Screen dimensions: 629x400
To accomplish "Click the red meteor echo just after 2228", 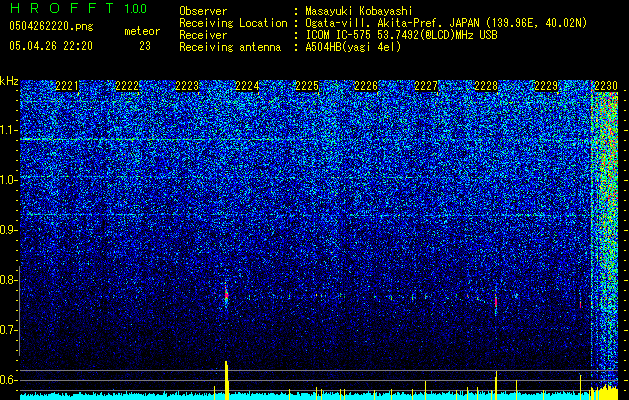I will (496, 302).
